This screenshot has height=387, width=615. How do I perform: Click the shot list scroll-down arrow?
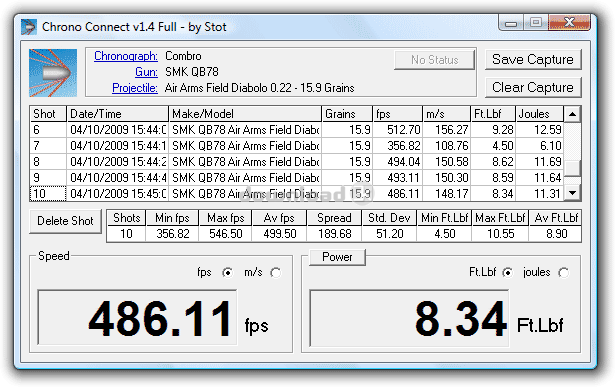coord(572,193)
